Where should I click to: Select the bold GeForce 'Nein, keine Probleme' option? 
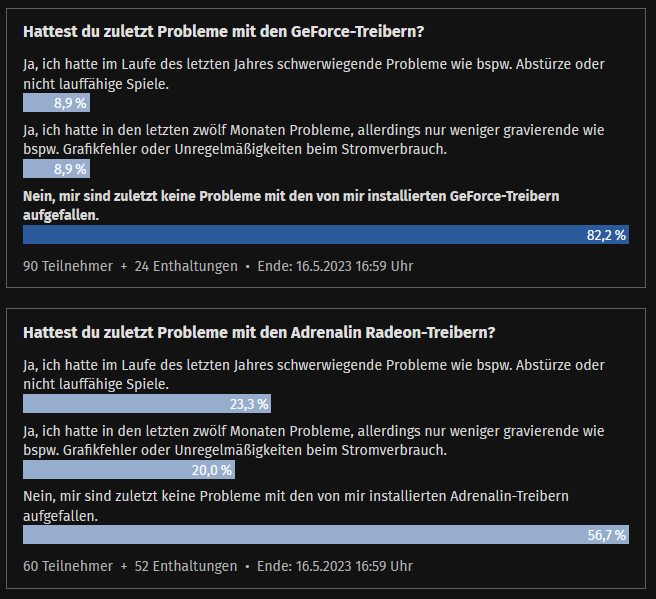pyautogui.click(x=291, y=205)
